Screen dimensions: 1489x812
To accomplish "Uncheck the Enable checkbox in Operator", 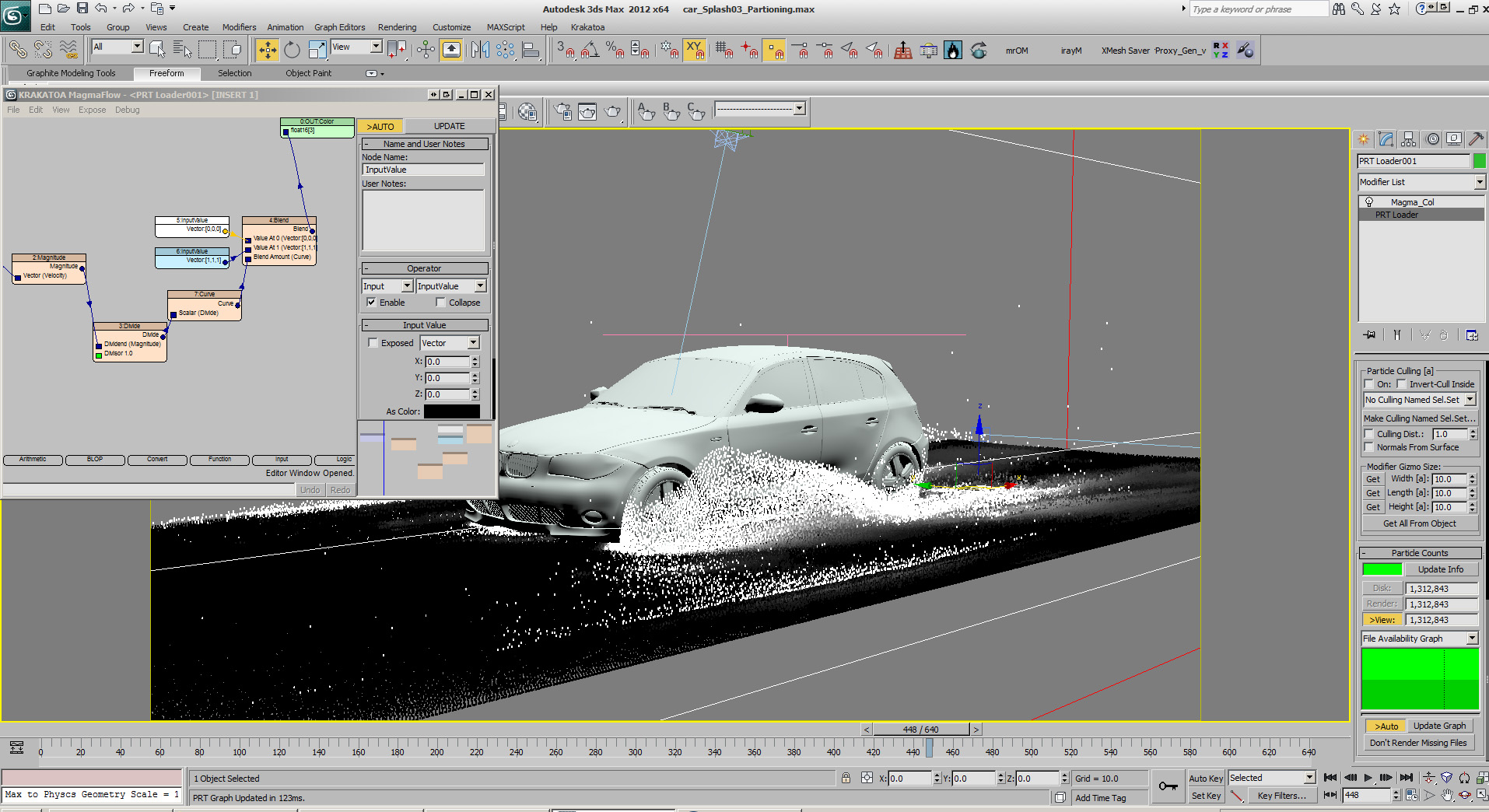I will (372, 303).
